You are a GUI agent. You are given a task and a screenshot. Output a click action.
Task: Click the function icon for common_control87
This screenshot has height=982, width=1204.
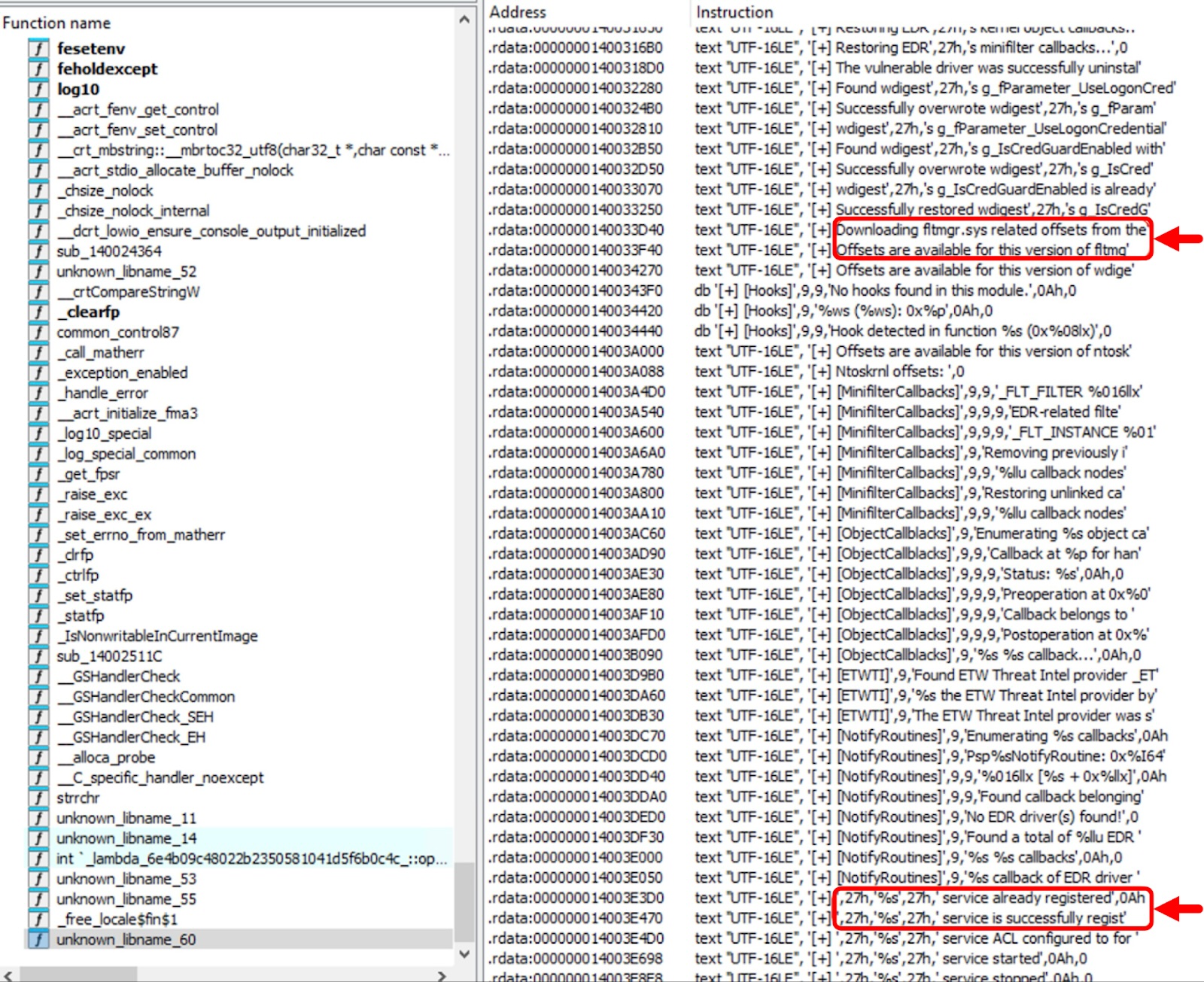[x=38, y=331]
